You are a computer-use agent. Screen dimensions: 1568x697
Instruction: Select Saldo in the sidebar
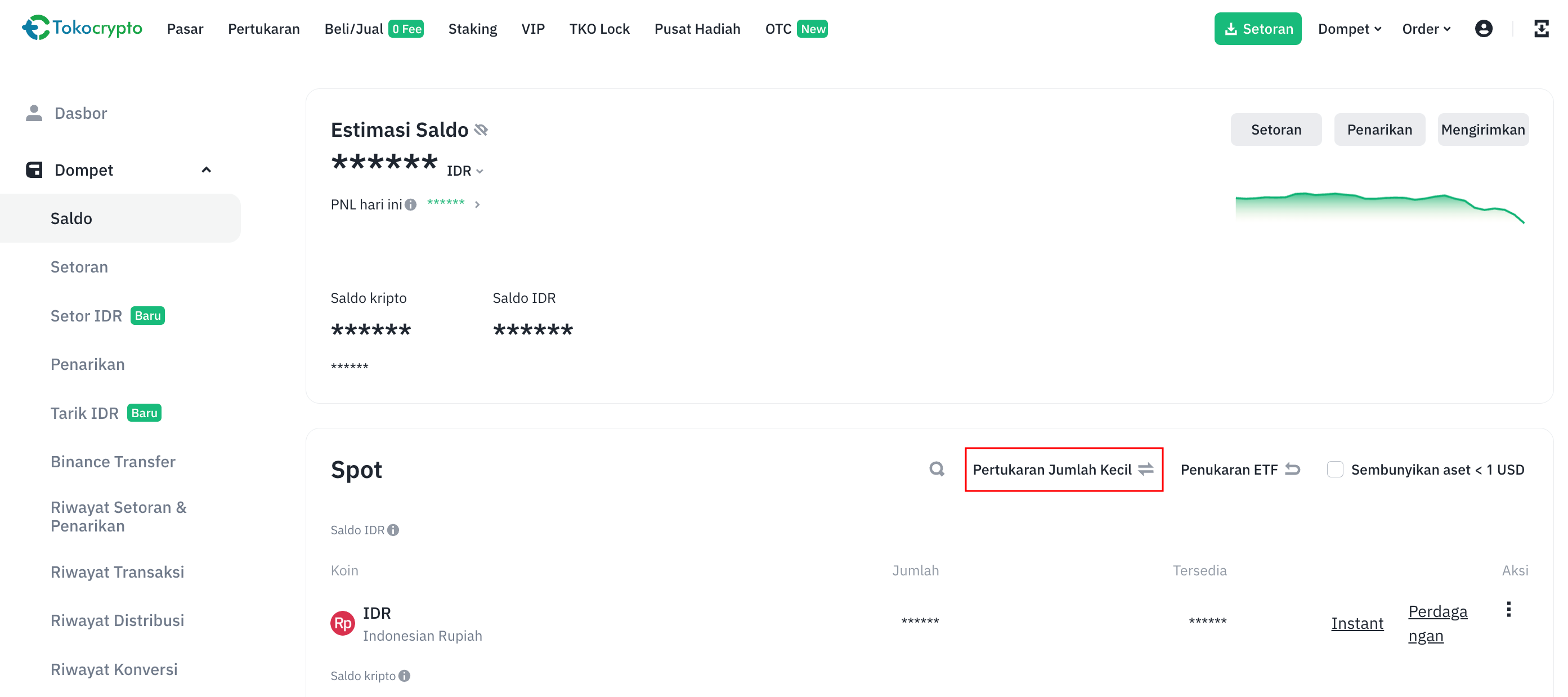coord(120,218)
